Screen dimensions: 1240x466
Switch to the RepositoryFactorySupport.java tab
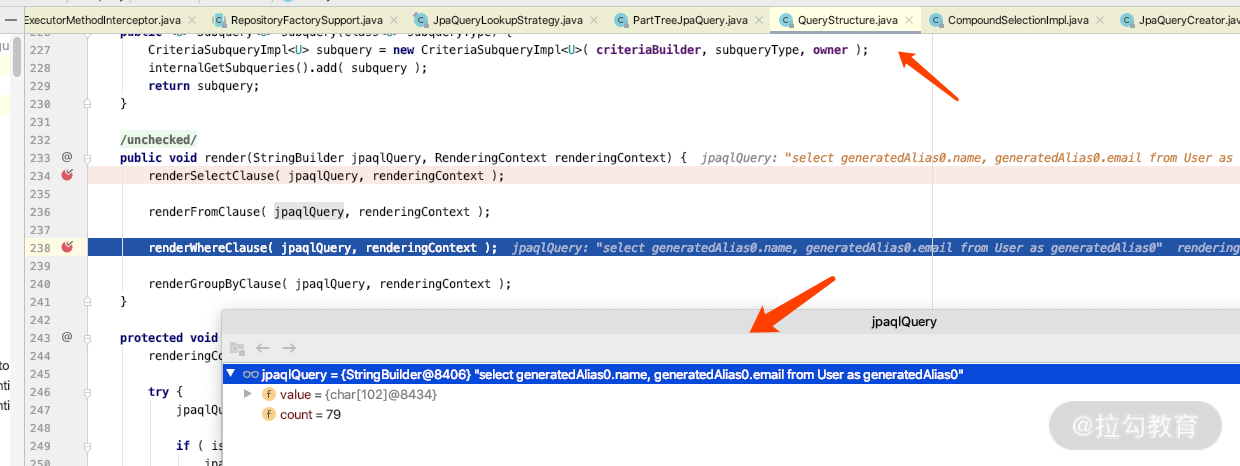[x=306, y=20]
